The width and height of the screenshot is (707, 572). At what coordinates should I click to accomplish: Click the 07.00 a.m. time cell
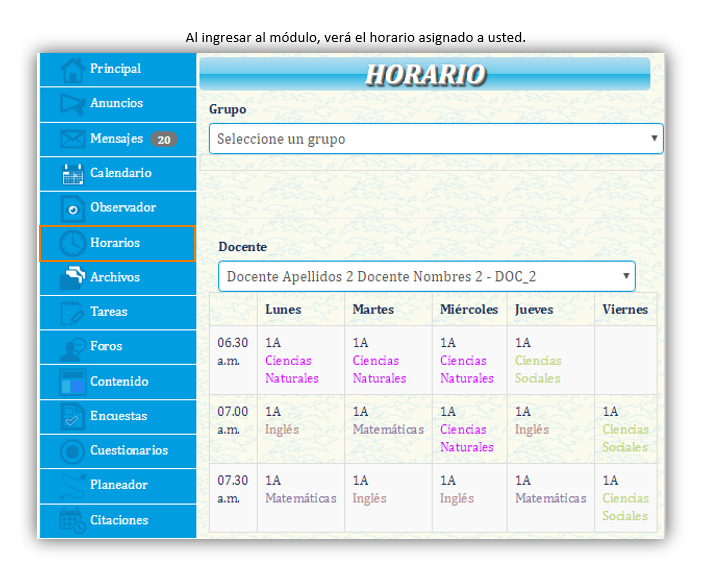pos(233,429)
